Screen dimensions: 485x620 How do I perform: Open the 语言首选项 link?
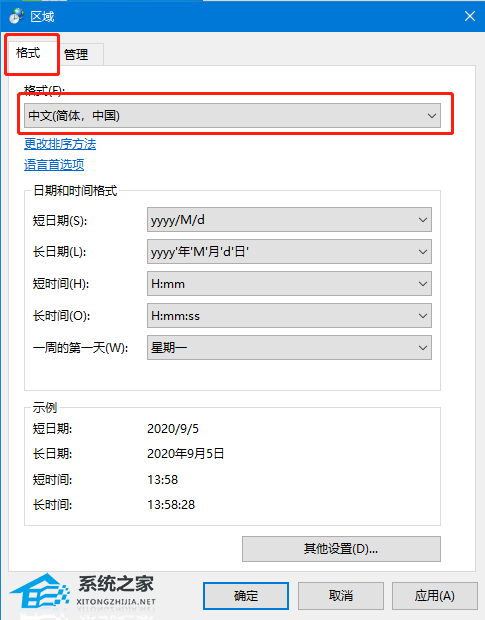click(54, 164)
